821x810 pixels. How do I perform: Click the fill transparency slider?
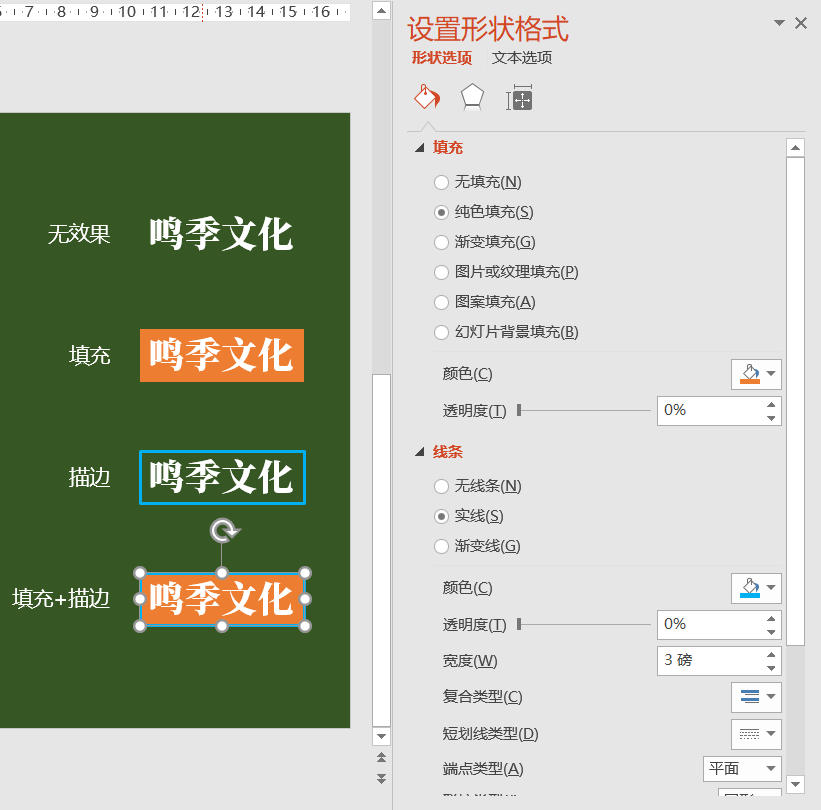(x=583, y=410)
